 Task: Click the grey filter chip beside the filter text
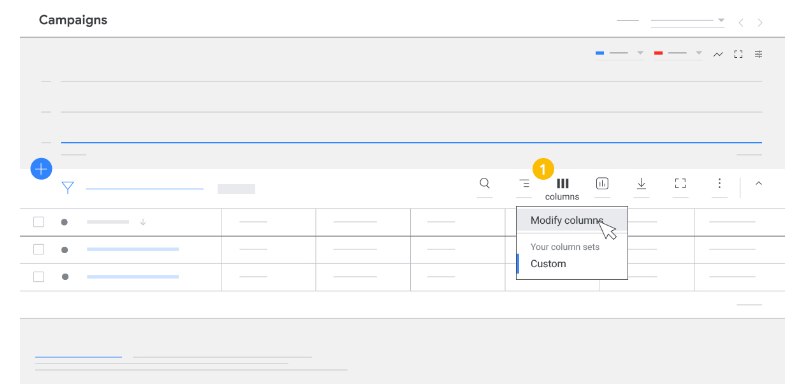point(236,189)
